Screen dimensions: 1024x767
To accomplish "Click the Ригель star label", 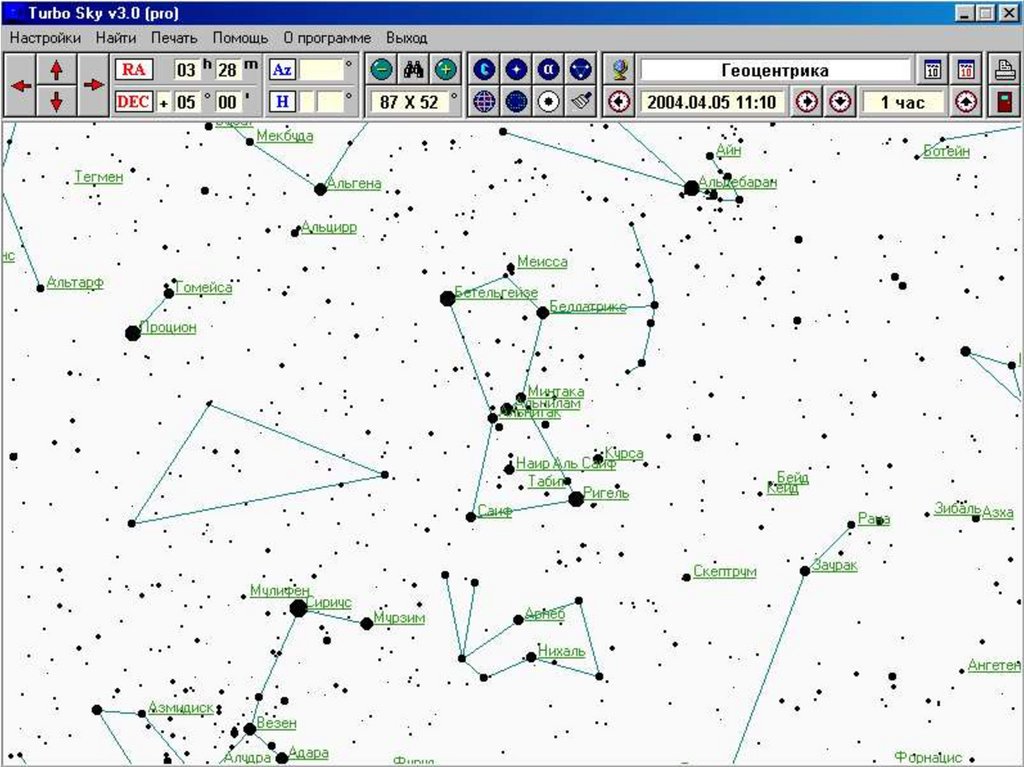I will [x=607, y=493].
